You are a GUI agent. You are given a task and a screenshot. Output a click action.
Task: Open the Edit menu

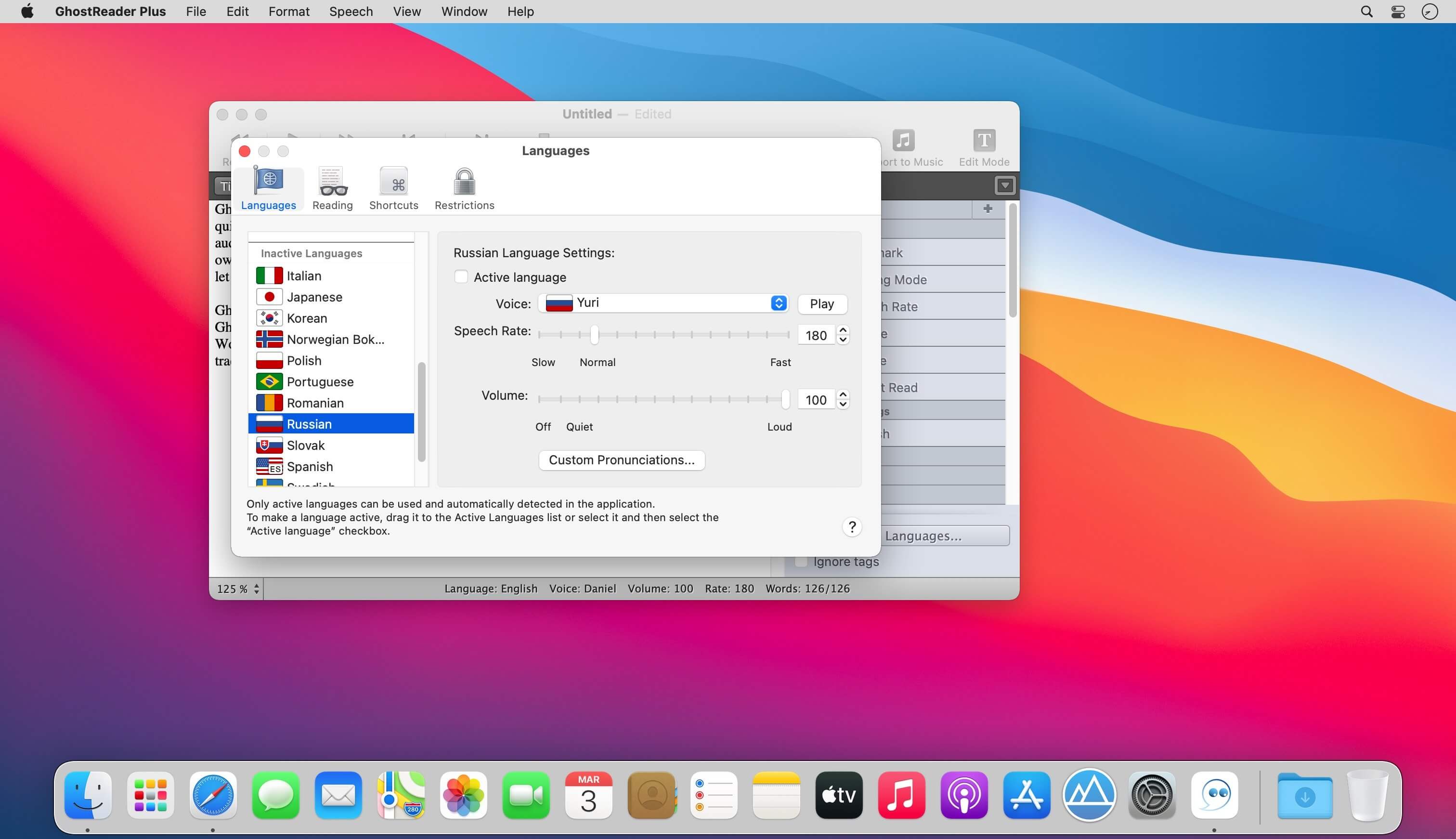point(237,12)
